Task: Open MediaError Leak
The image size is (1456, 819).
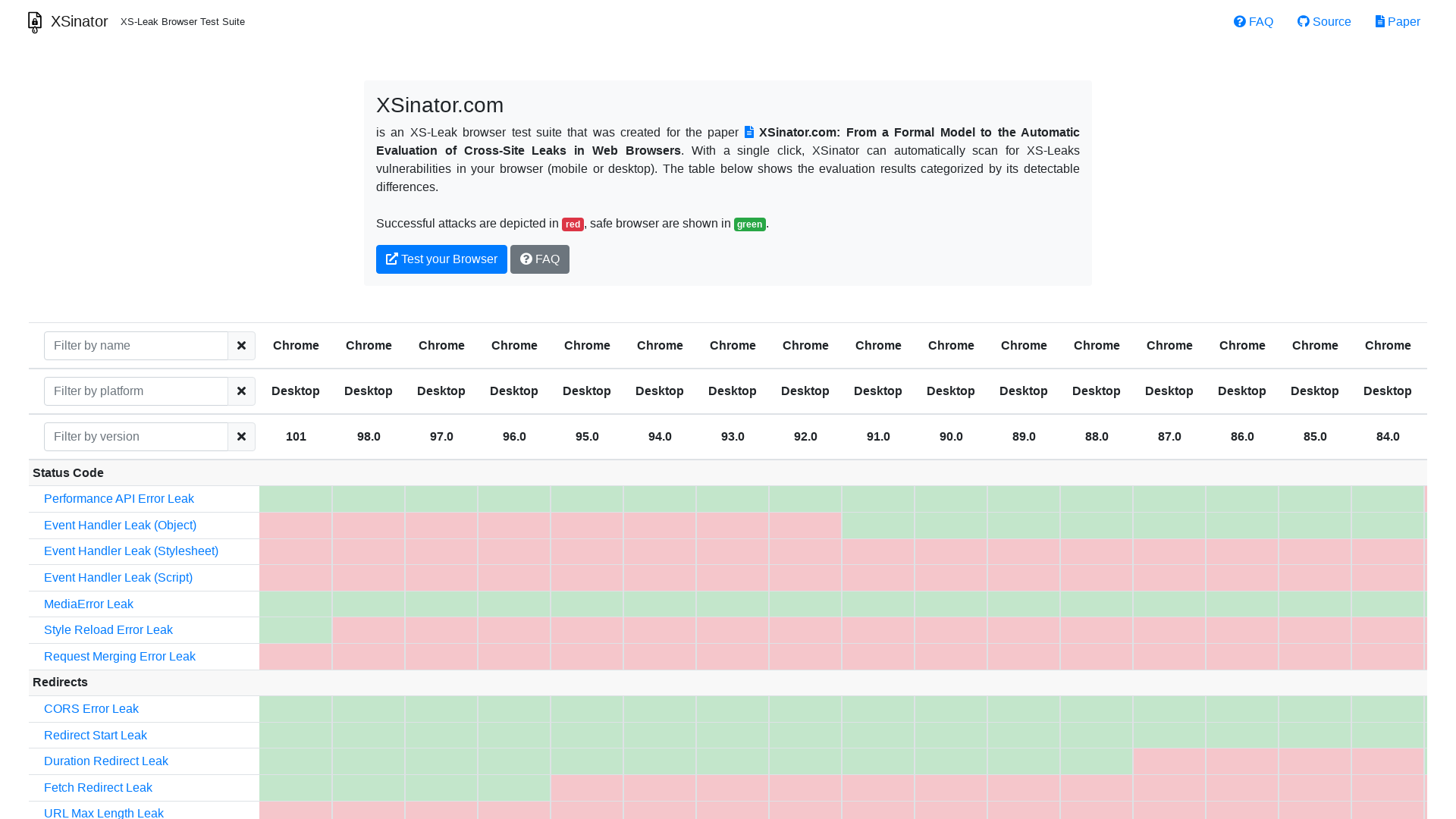Action: [x=89, y=604]
